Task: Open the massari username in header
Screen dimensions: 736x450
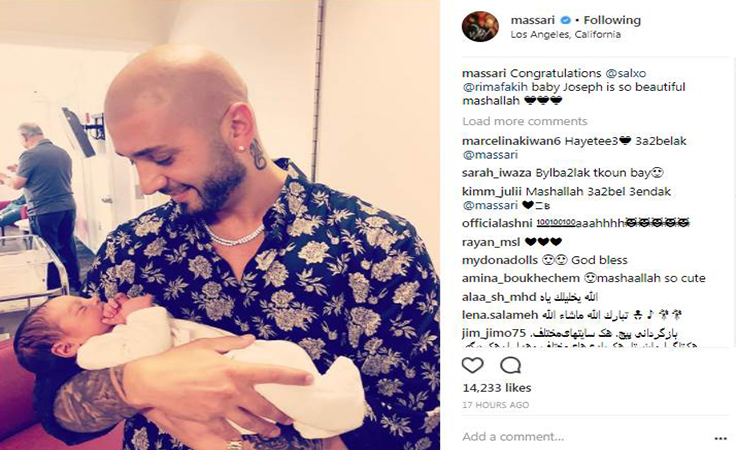Action: (x=533, y=20)
